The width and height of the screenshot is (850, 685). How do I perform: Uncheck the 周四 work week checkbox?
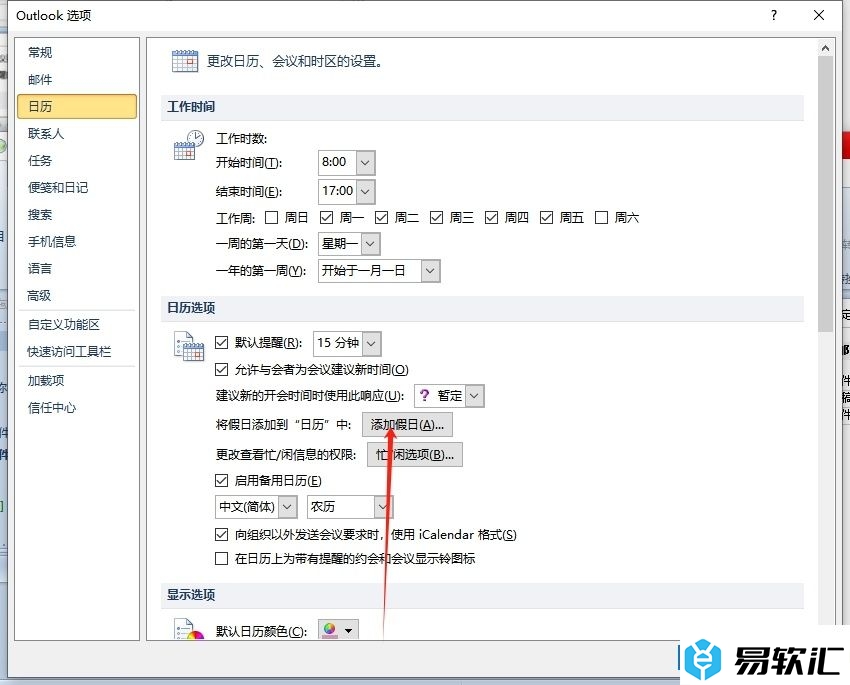coord(492,218)
